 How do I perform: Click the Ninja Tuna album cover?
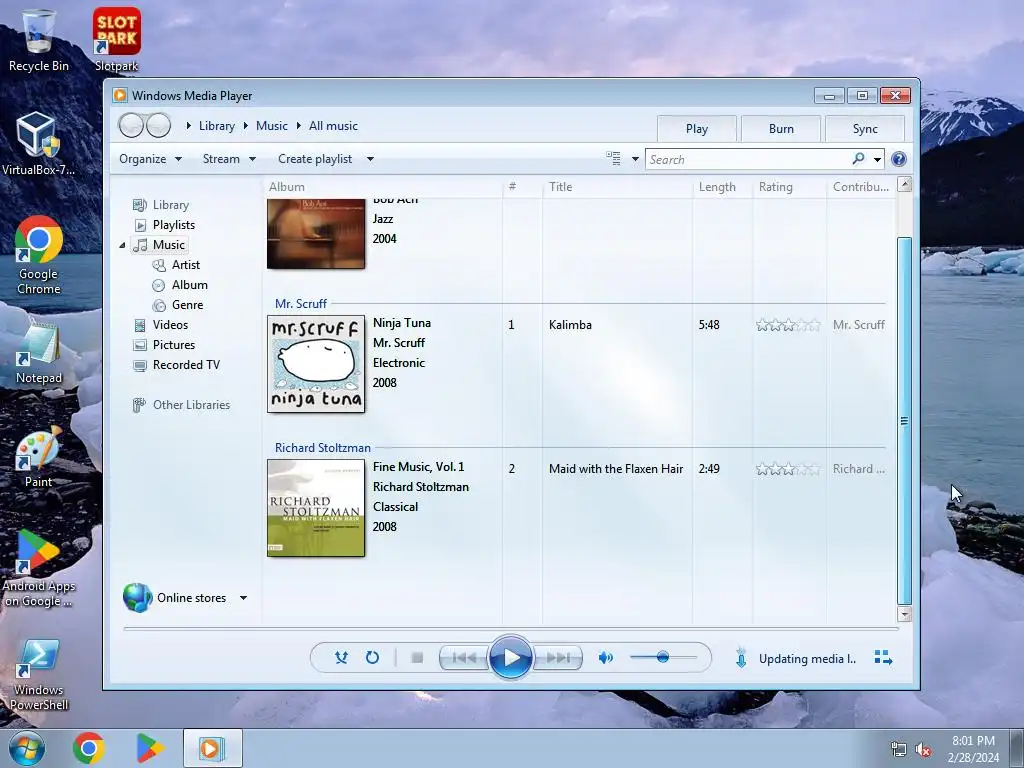[x=316, y=364]
